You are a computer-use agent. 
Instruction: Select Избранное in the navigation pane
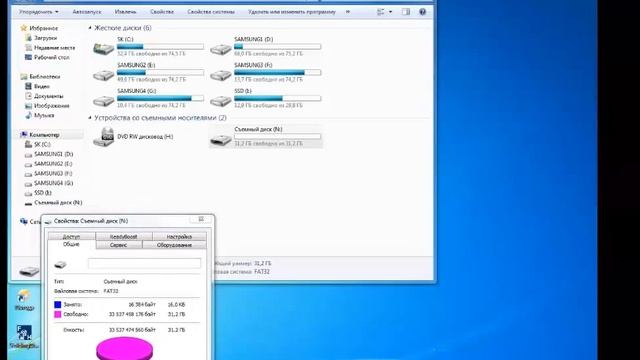43,28
